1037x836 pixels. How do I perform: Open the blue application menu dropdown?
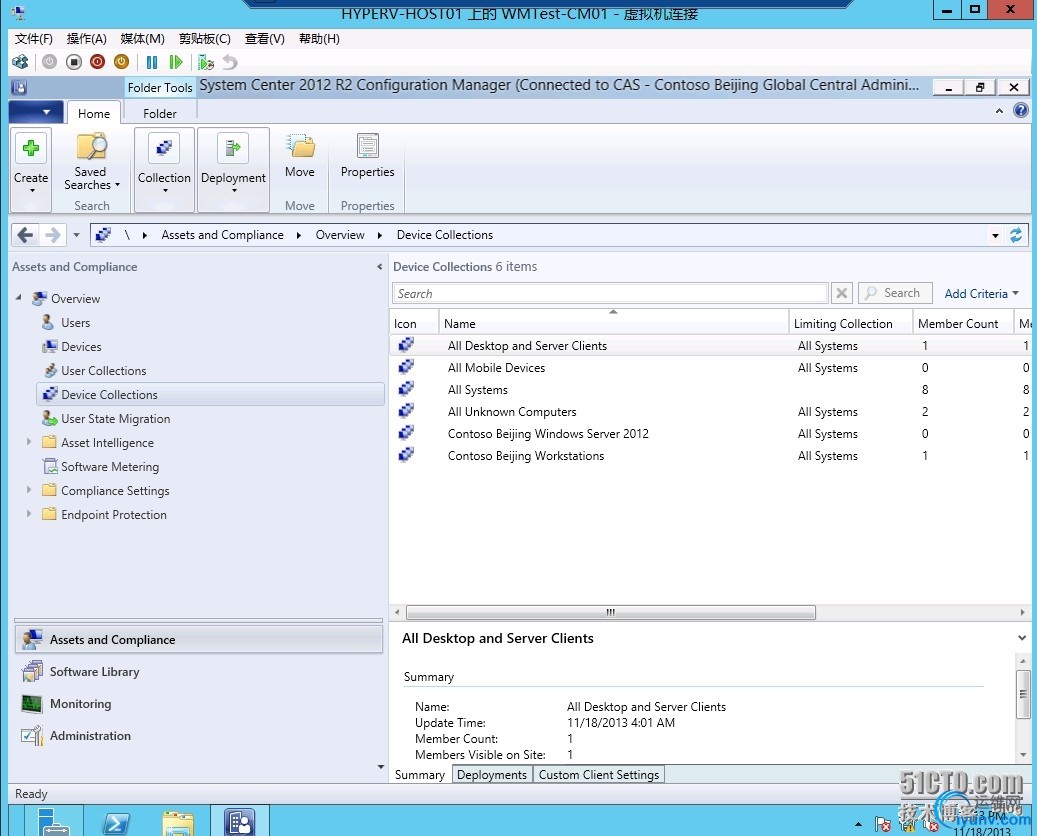(x=36, y=112)
